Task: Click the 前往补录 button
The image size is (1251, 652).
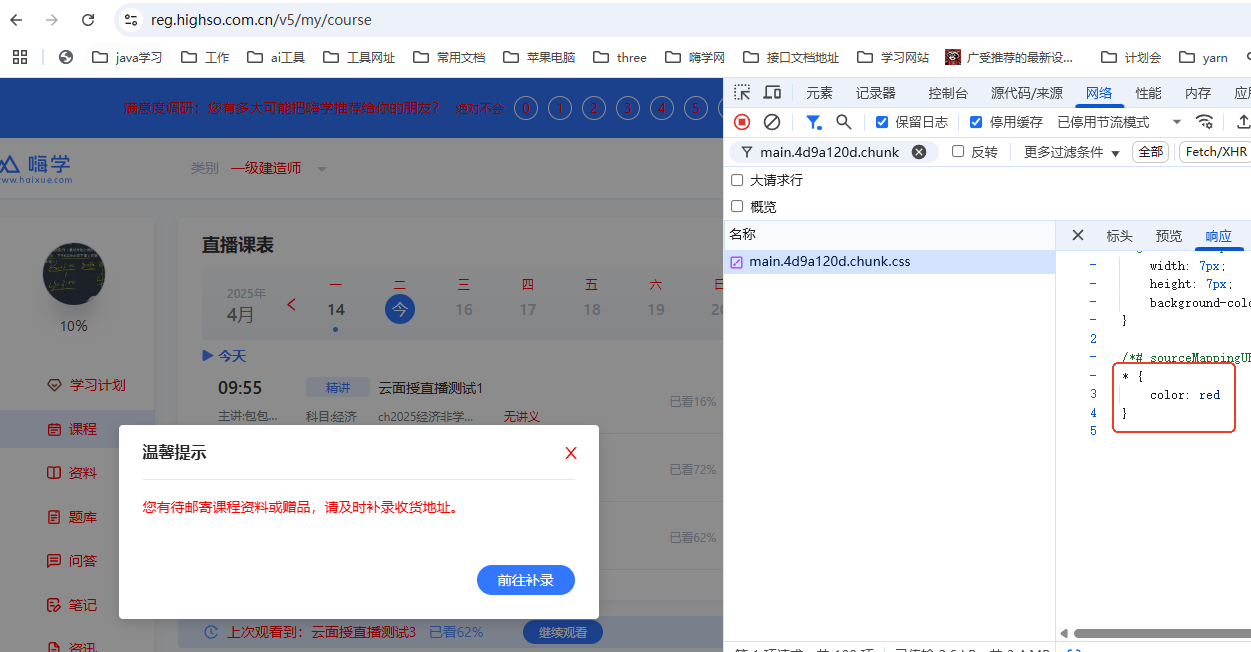Action: (x=526, y=580)
